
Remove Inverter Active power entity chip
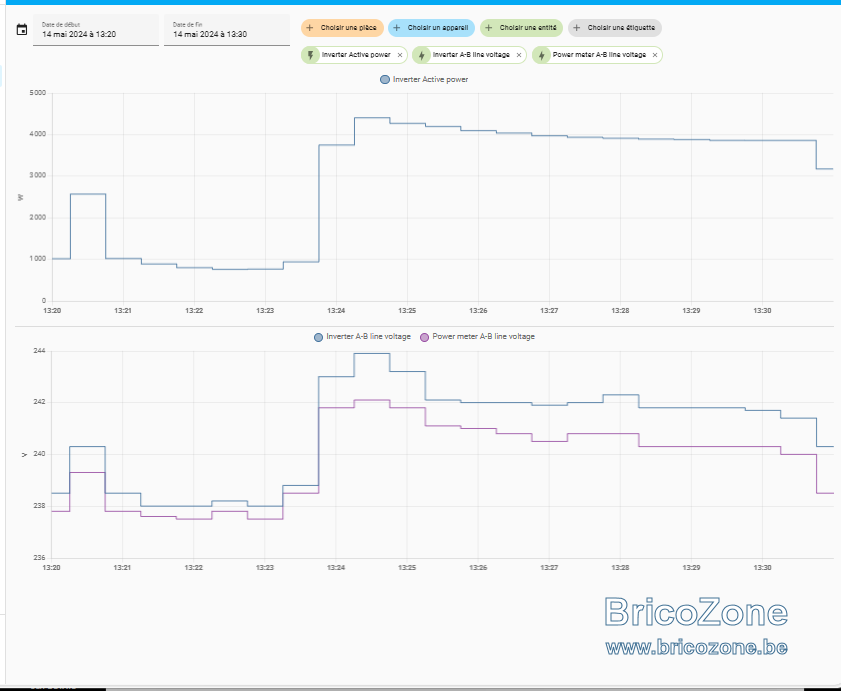[400, 55]
